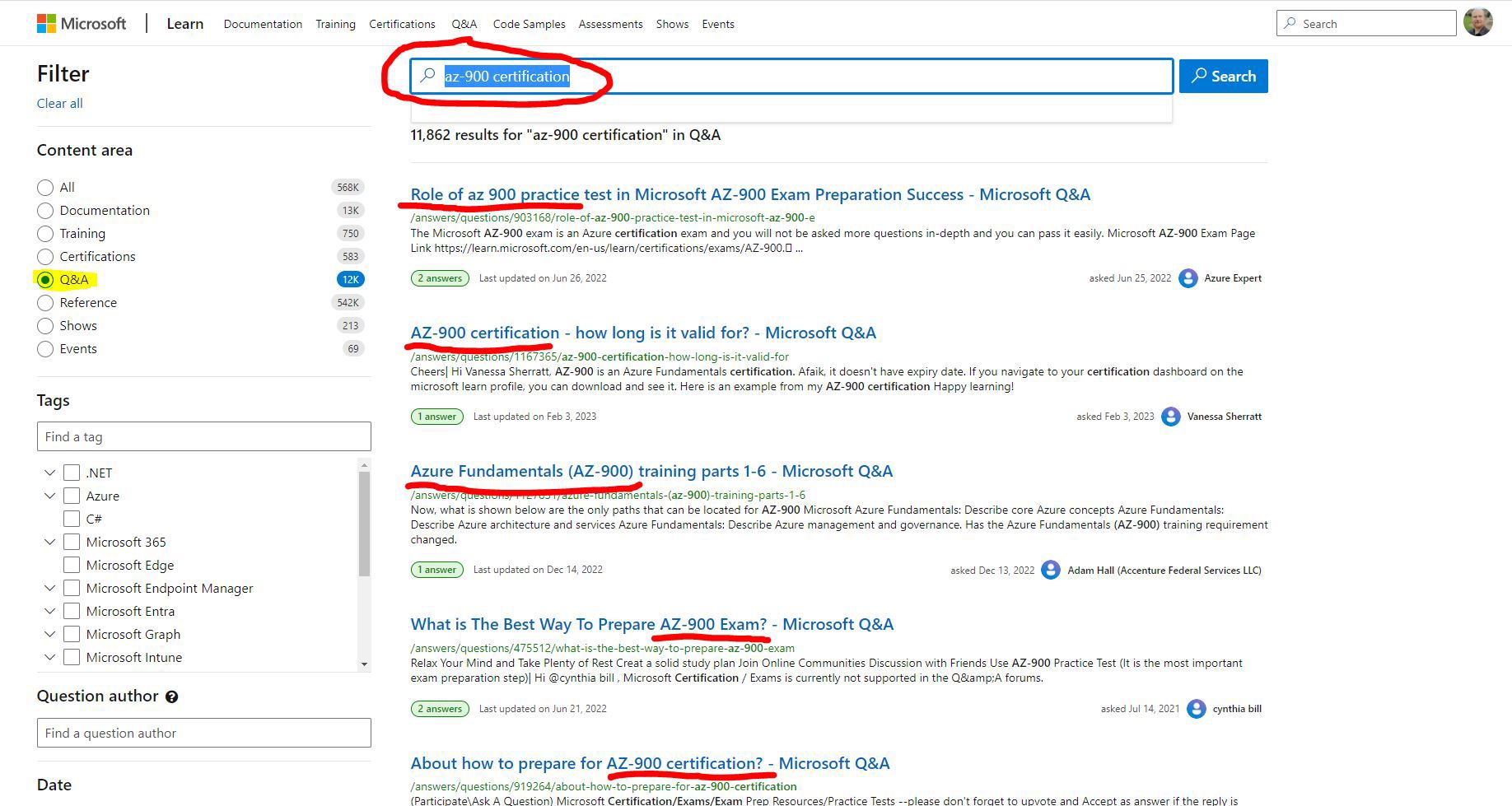Open cynthia bill's avatar icon
1512x806 pixels.
1197,709
